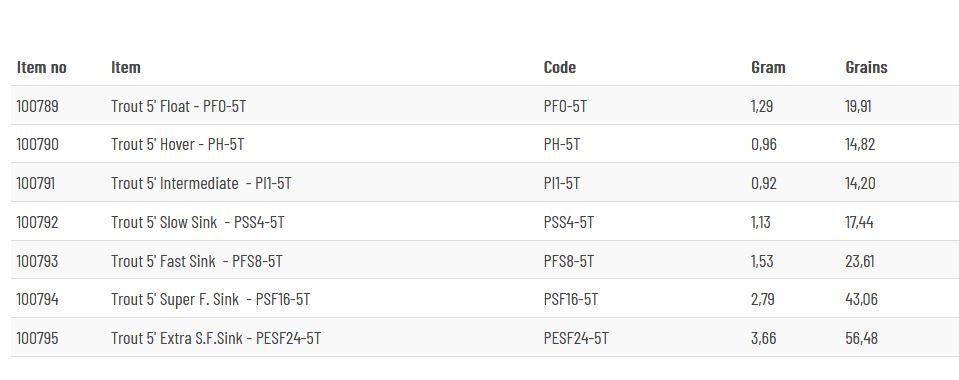Screen dimensions: 959x380
Task: Click the Grains column header
Action: (x=866, y=67)
